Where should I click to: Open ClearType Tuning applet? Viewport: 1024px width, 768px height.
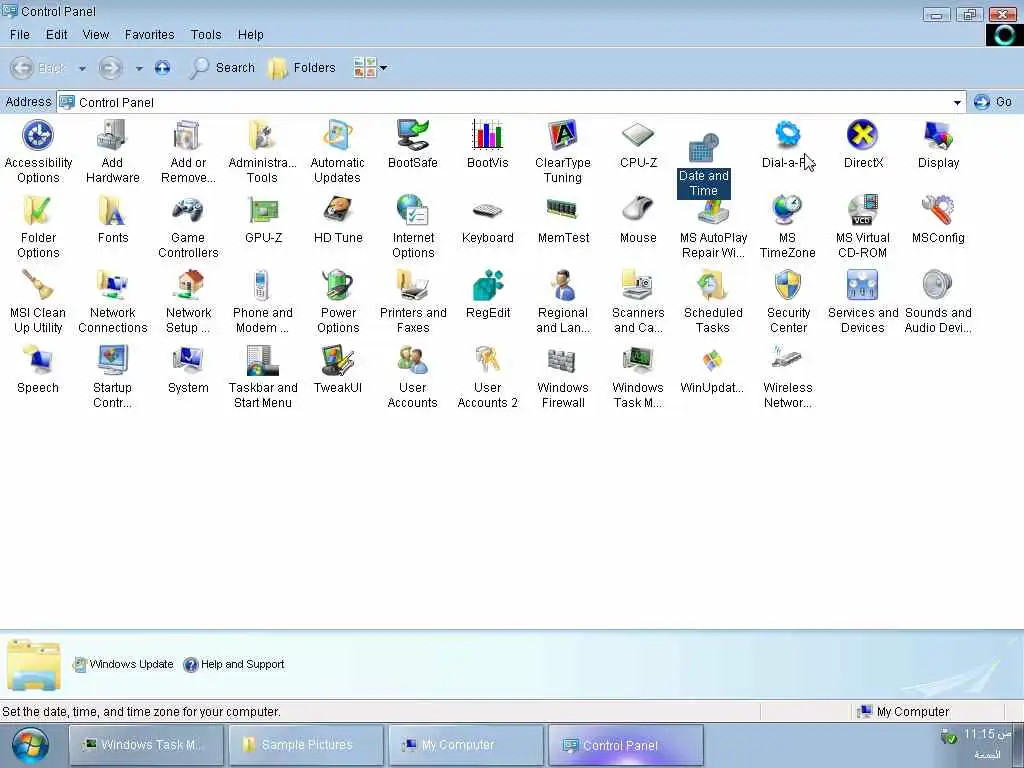(563, 152)
